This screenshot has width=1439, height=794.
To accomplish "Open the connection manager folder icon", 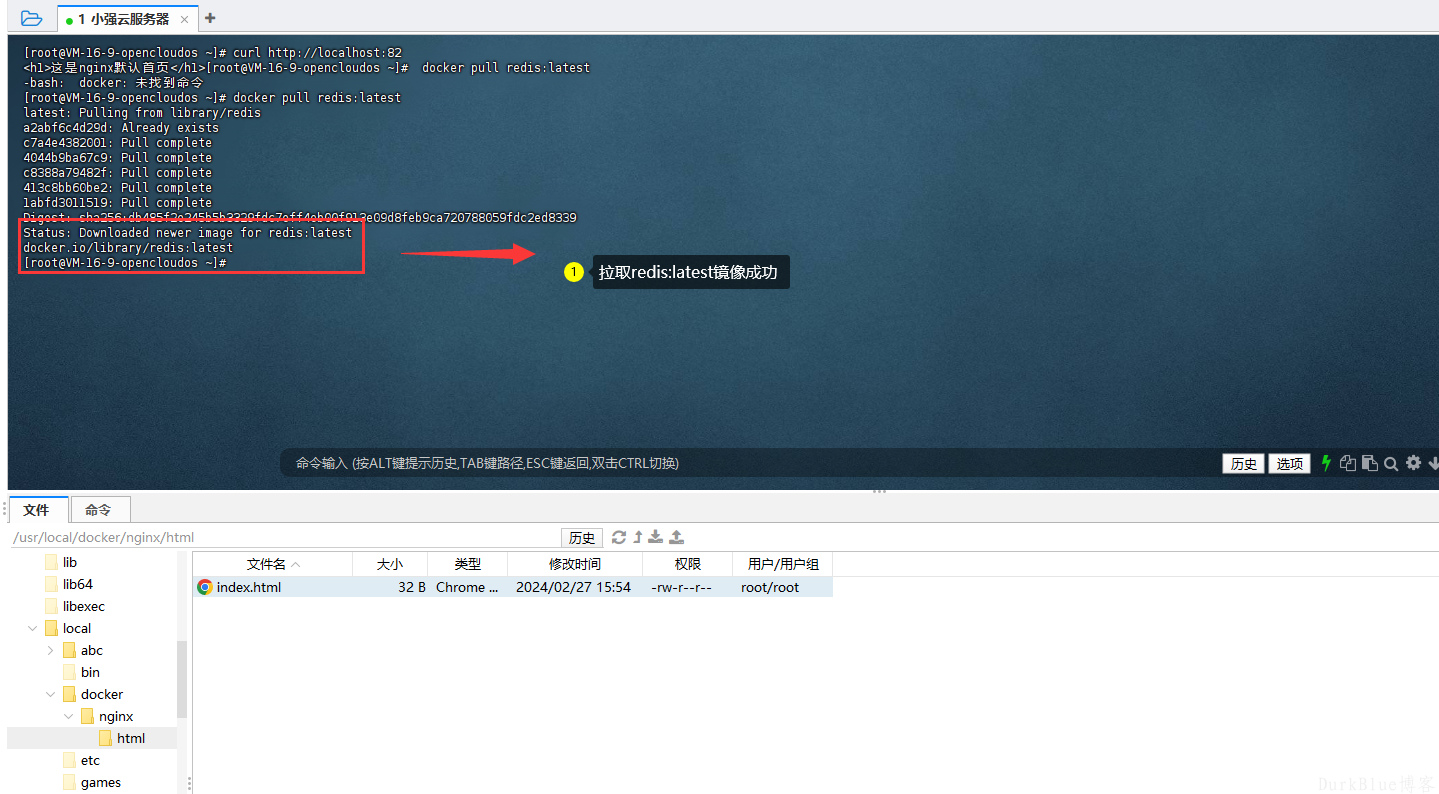I will coord(32,18).
